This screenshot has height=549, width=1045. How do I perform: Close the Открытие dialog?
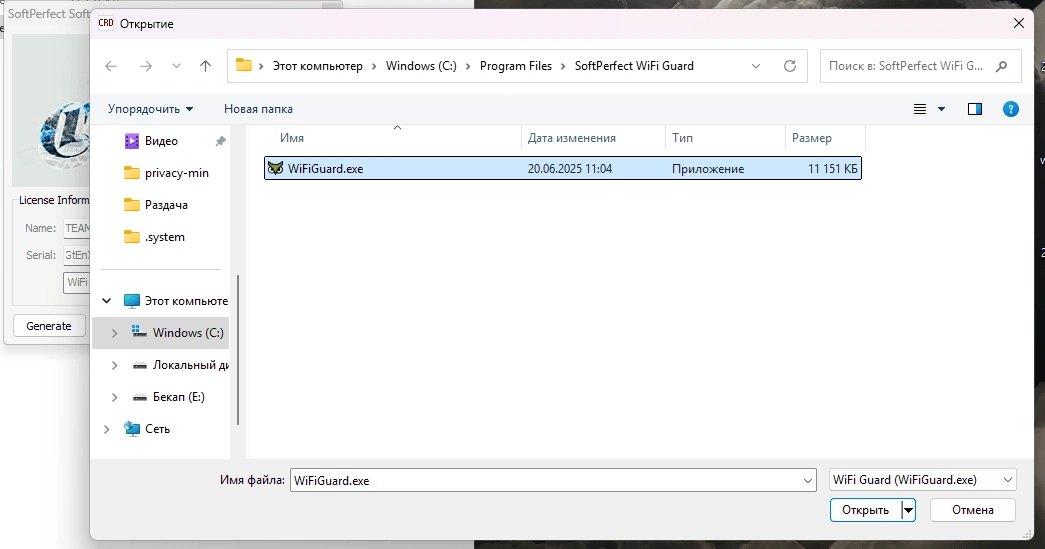pos(1018,23)
